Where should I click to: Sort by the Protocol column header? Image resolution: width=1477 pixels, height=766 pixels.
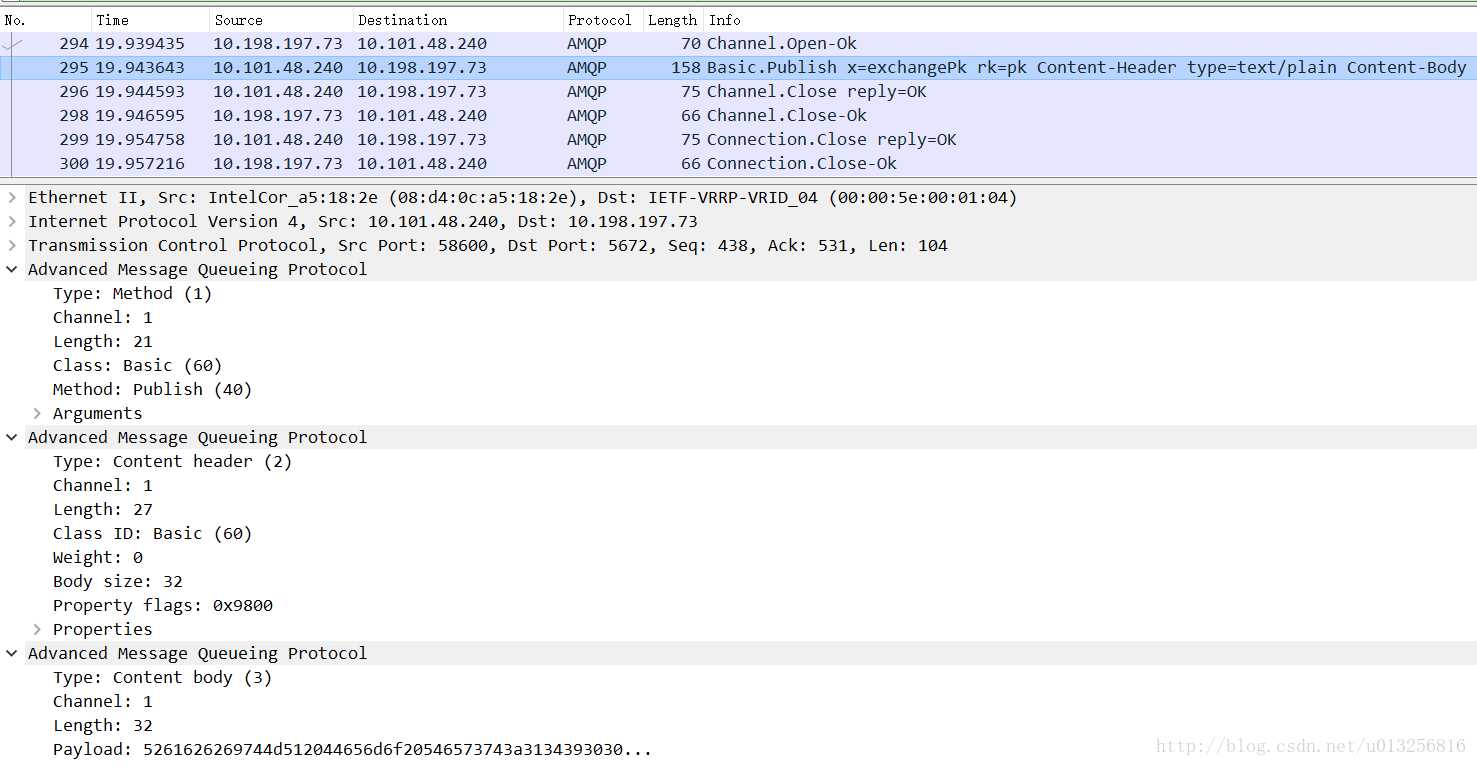coord(599,20)
